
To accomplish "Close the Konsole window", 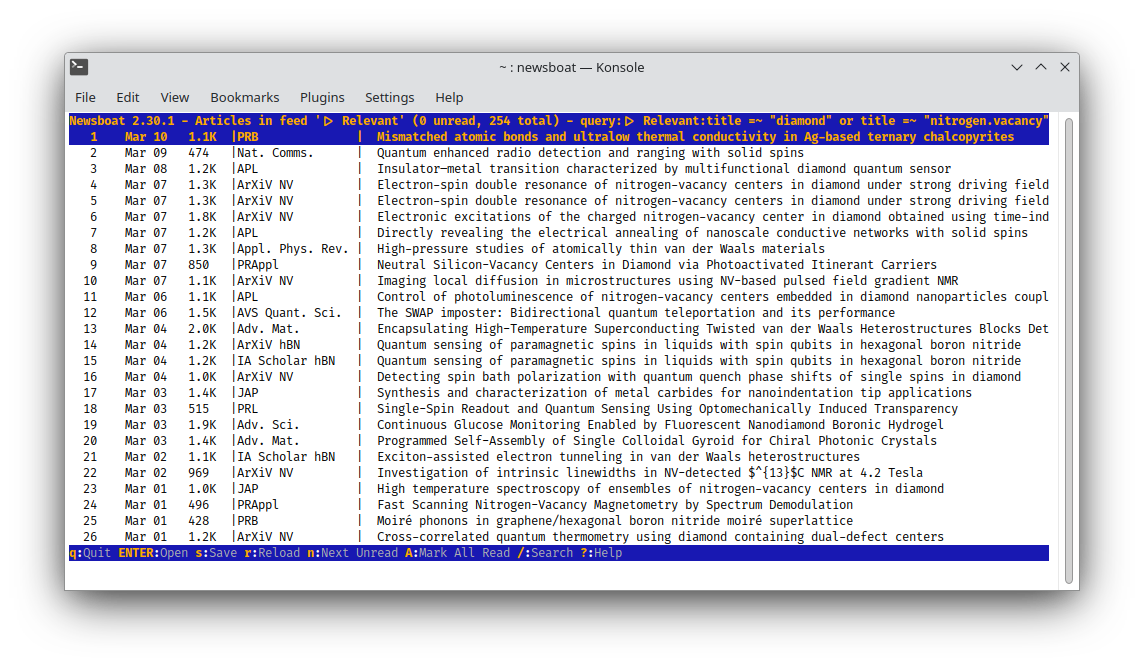I will tap(1065, 67).
